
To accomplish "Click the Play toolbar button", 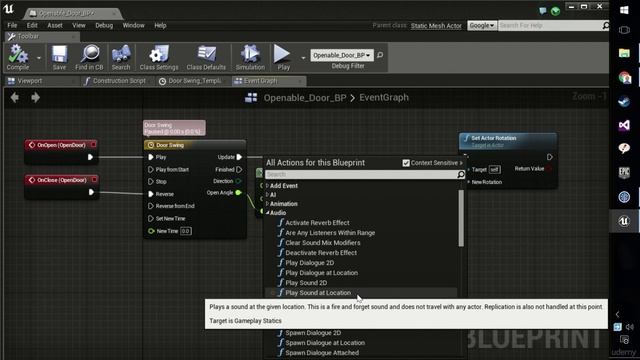I will pyautogui.click(x=283, y=57).
